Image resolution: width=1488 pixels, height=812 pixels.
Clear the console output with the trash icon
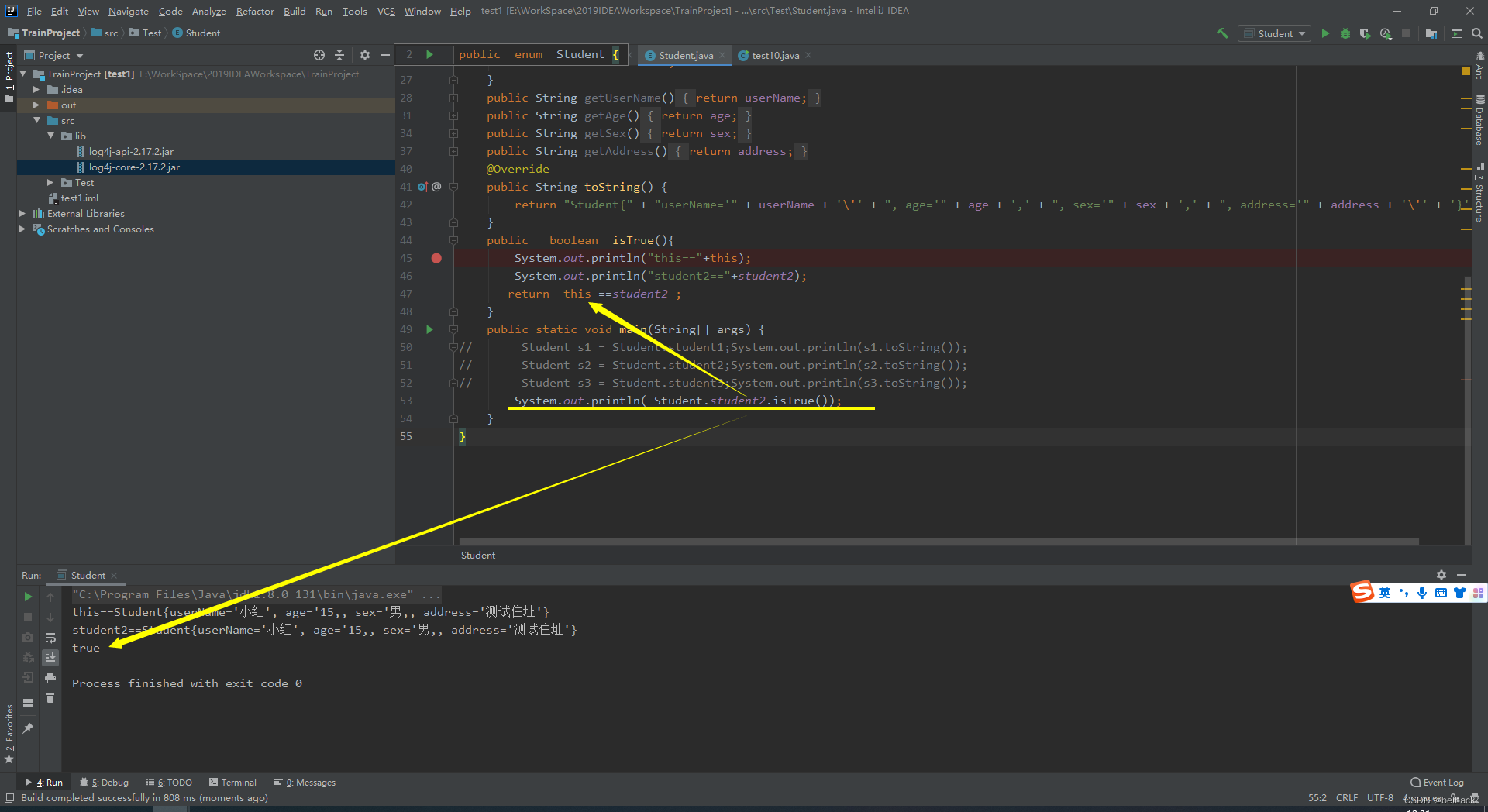click(50, 698)
